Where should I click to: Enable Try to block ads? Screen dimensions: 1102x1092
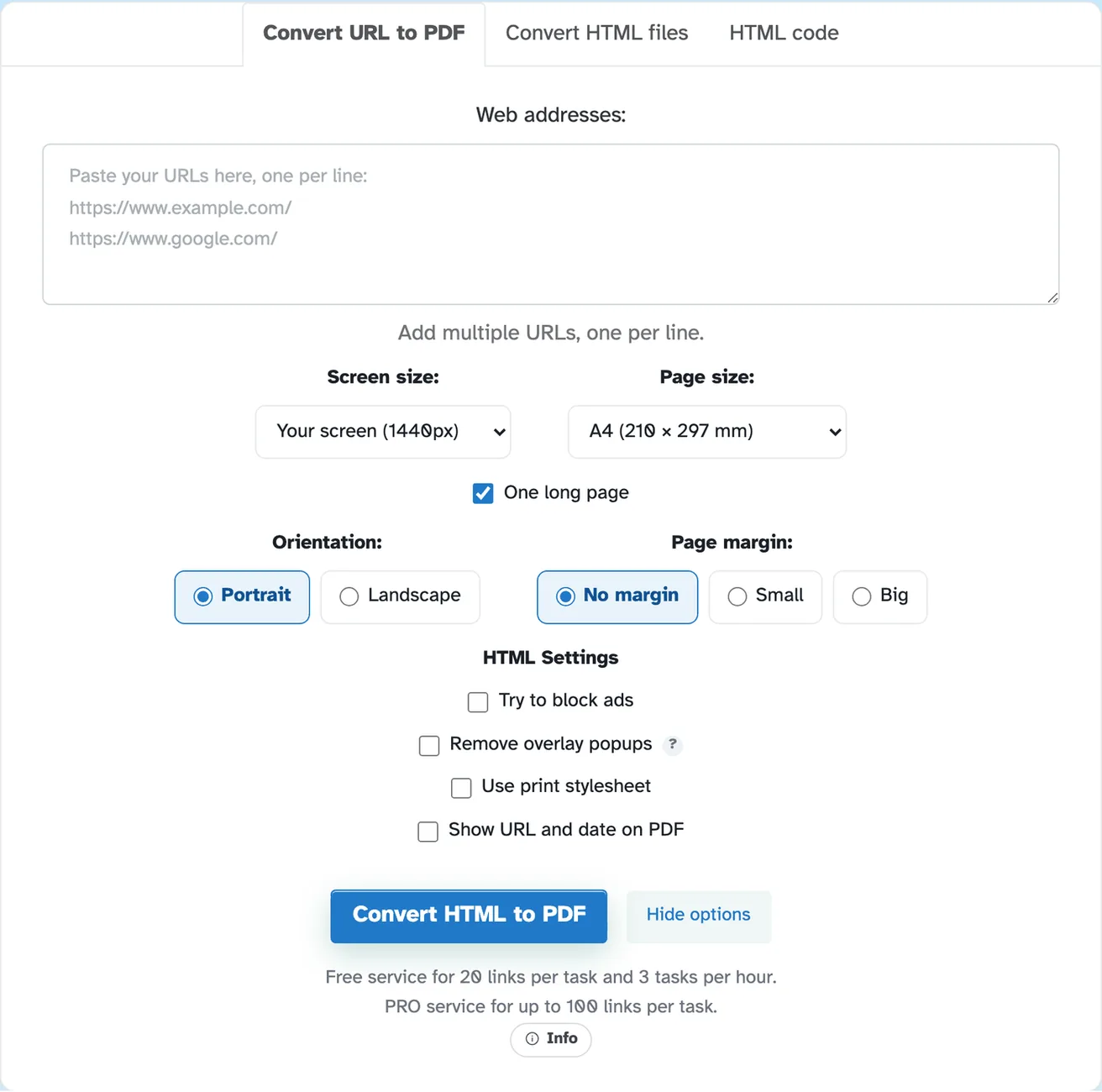point(478,701)
